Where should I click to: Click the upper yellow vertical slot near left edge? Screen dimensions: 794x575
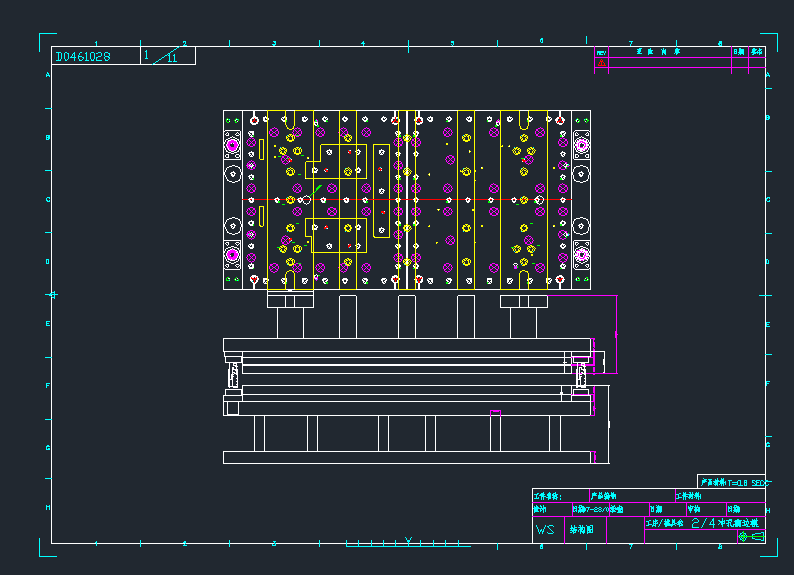coord(261,149)
